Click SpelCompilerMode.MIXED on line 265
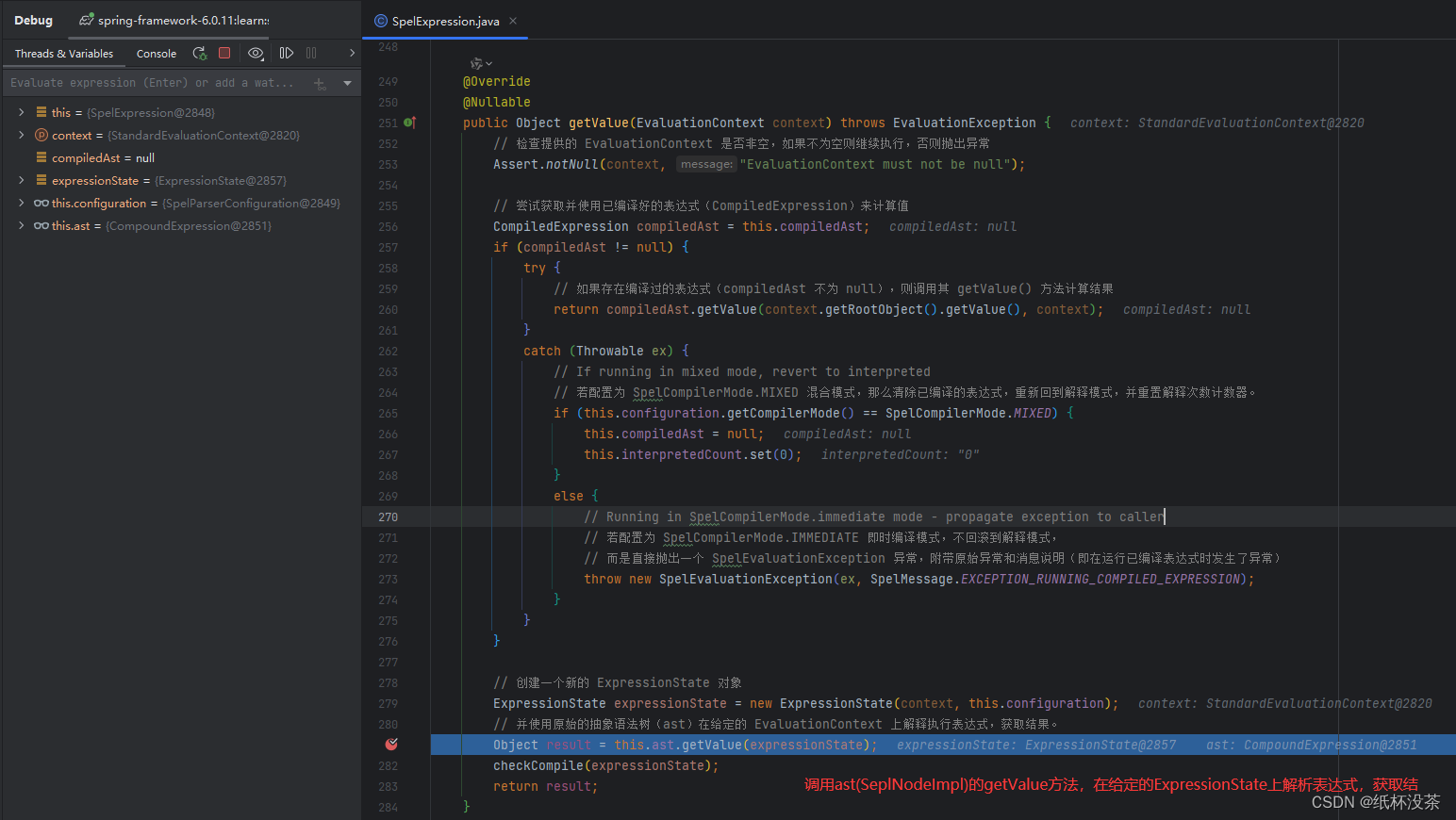 [968, 413]
